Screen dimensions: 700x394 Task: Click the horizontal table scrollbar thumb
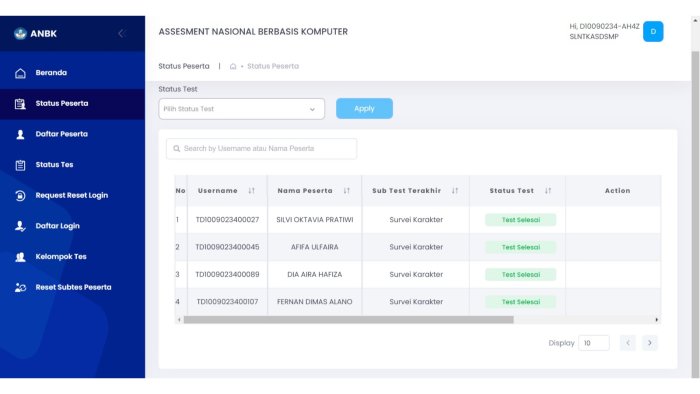click(x=348, y=319)
